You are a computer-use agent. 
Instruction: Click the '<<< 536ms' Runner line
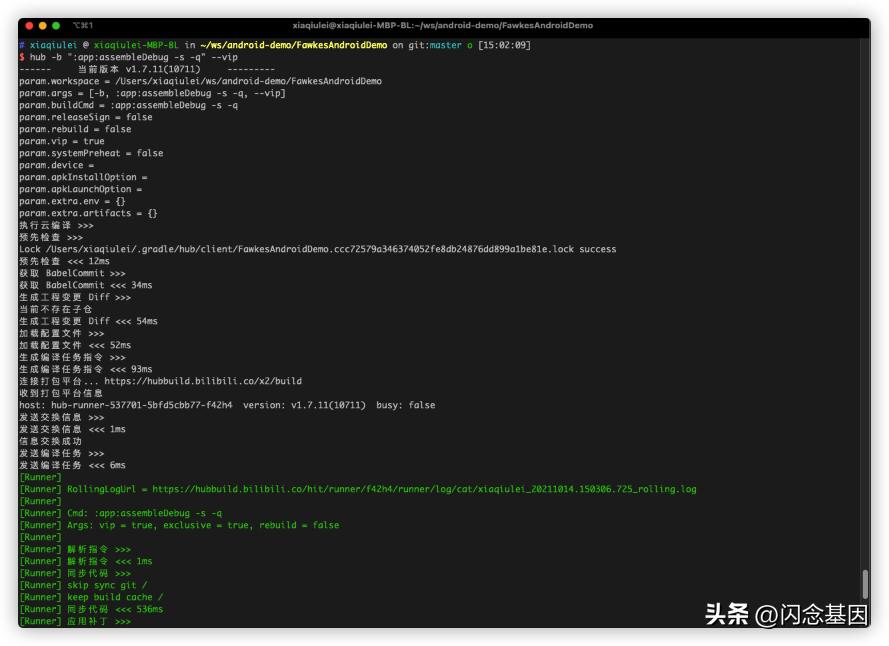pyautogui.click(x=91, y=609)
